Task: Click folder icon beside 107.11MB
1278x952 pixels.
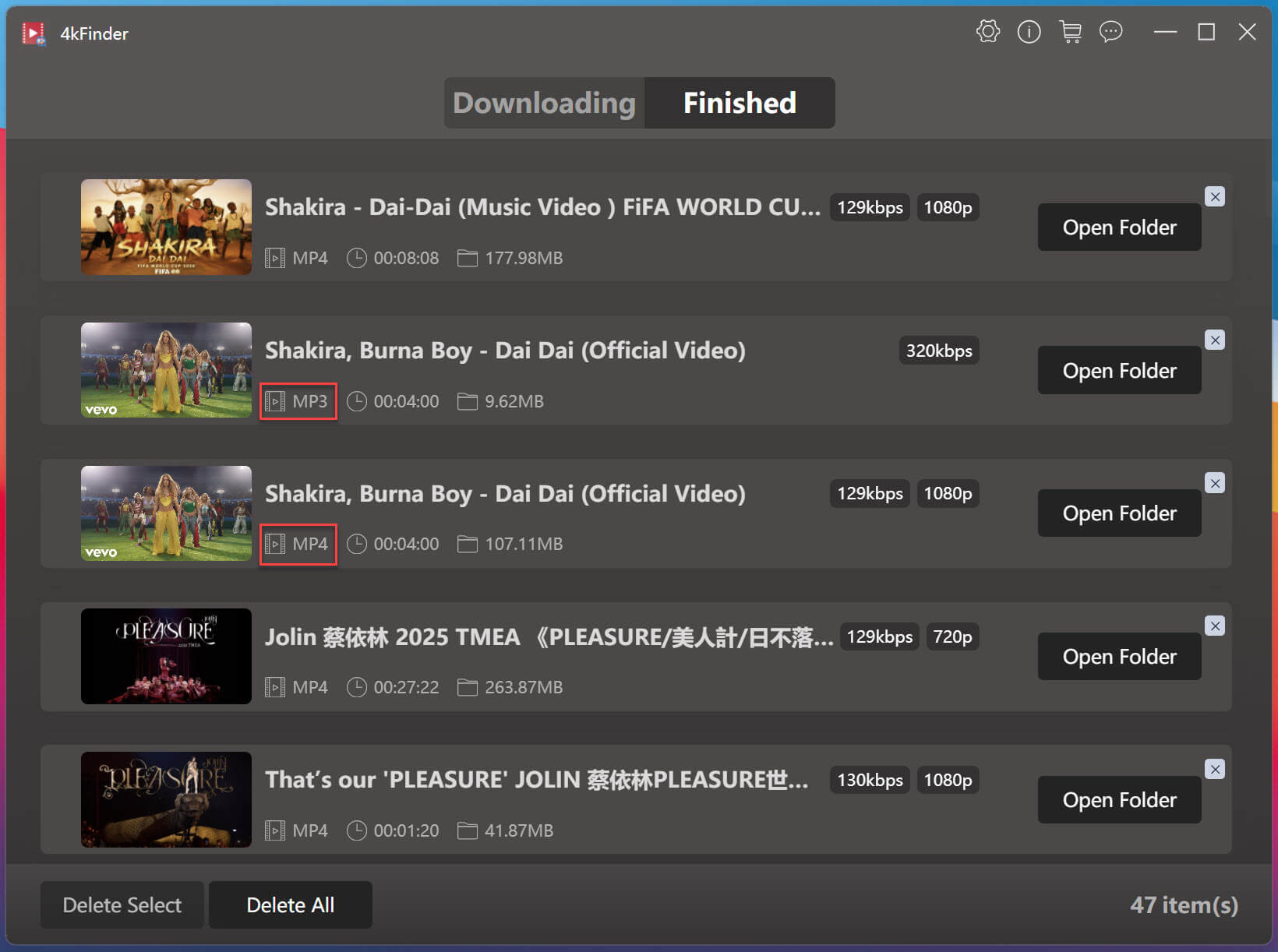Action: coord(467,544)
